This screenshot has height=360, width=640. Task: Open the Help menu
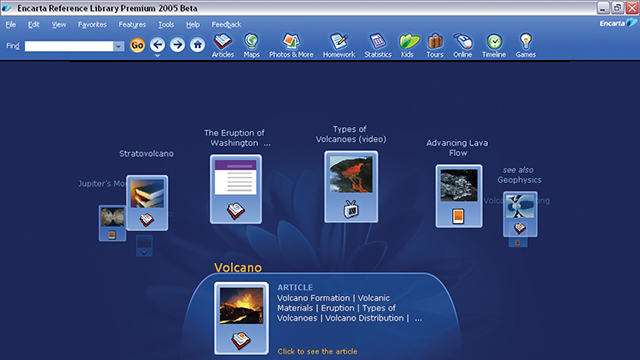click(193, 24)
